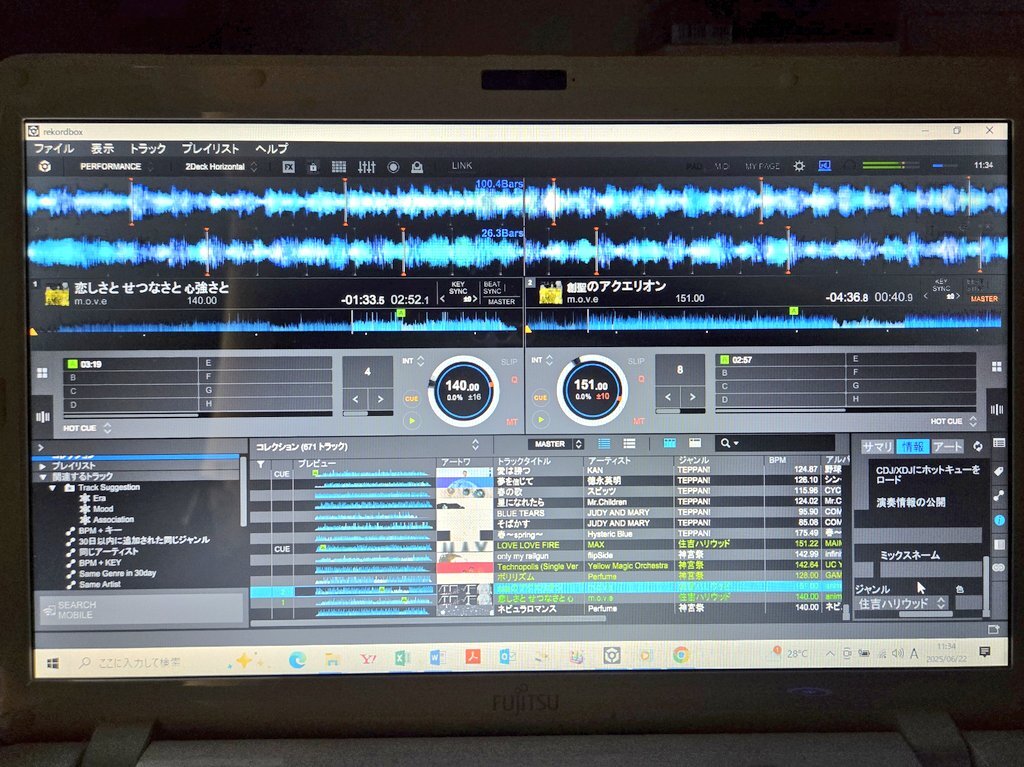Screen dimensions: 1024x767
Task: Play Deck 2 with the green play button
Action: coord(541,419)
